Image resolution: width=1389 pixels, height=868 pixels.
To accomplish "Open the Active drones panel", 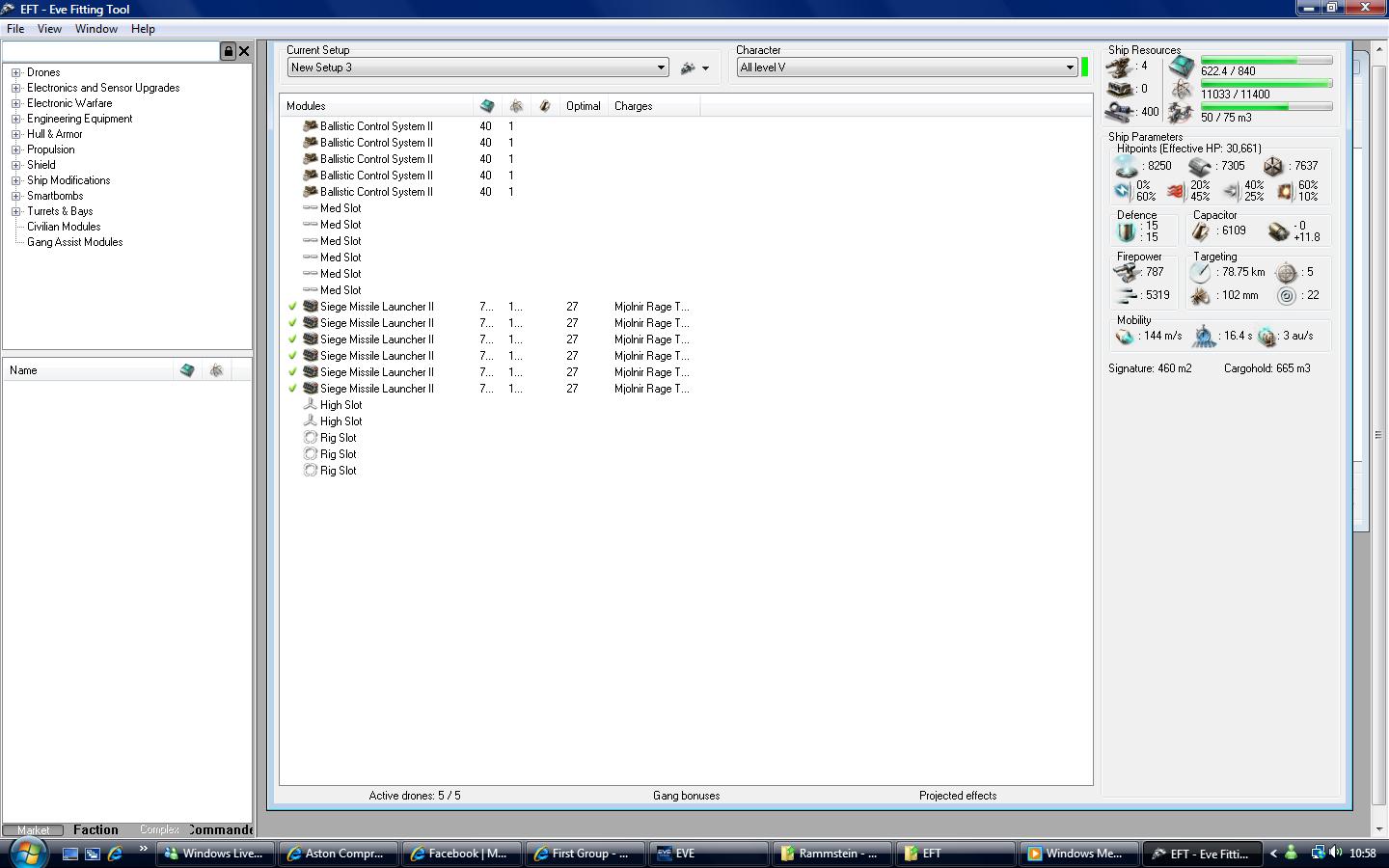I will pos(415,796).
